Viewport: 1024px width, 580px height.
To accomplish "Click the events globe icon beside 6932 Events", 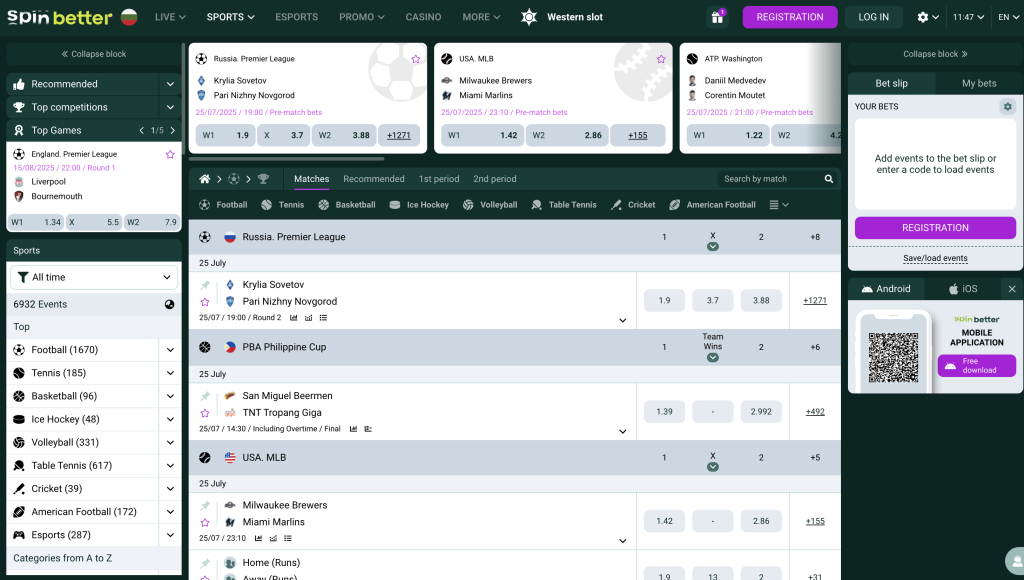I will [x=169, y=304].
